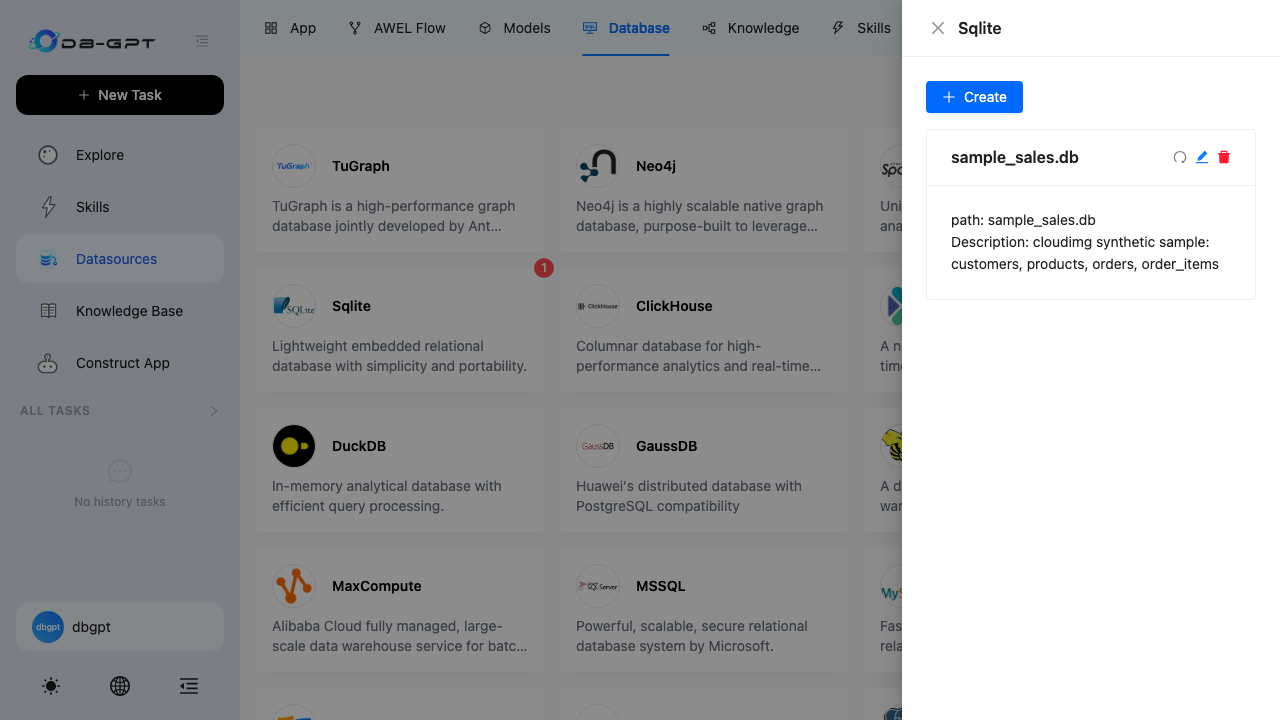Open Knowledge Base in the sidebar
The height and width of the screenshot is (720, 1280).
point(120,311)
